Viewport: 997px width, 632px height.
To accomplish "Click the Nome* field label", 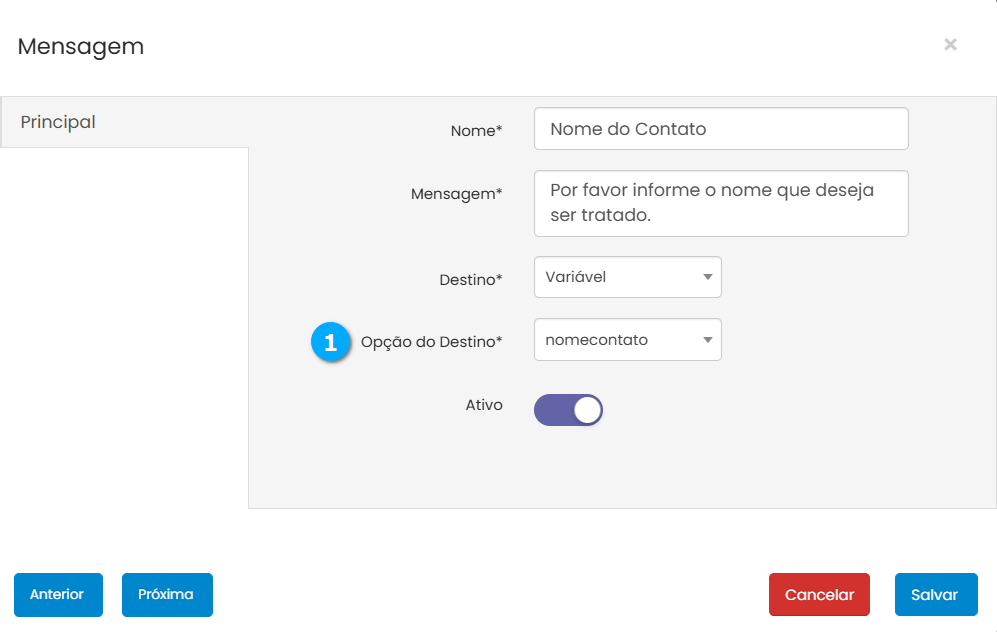I will (x=476, y=131).
